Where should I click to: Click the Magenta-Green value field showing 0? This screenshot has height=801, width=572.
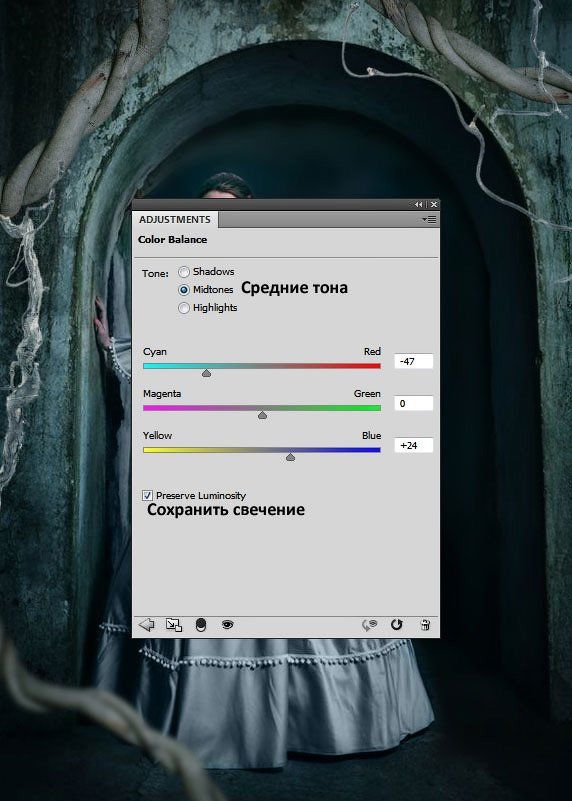(x=414, y=403)
